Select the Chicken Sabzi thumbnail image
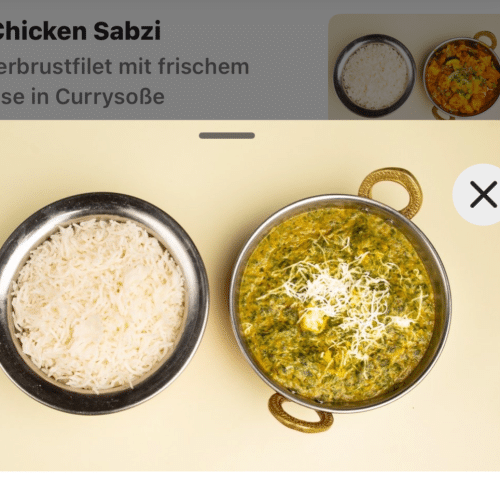The image size is (500, 500). 414,67
